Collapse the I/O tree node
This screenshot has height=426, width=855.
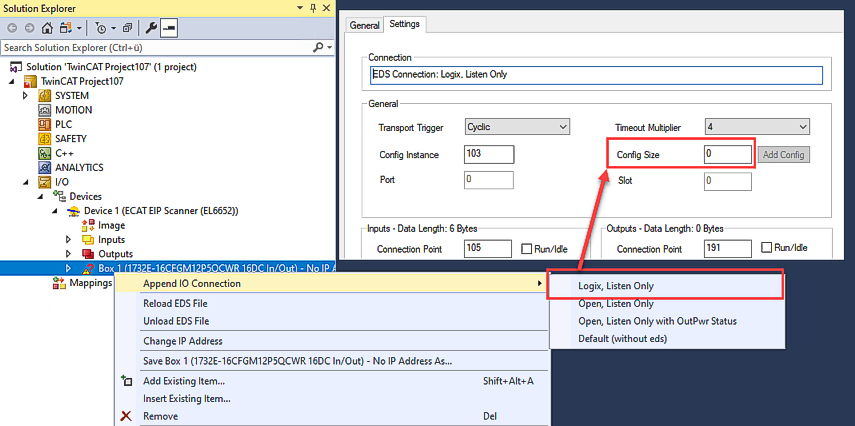click(x=26, y=182)
